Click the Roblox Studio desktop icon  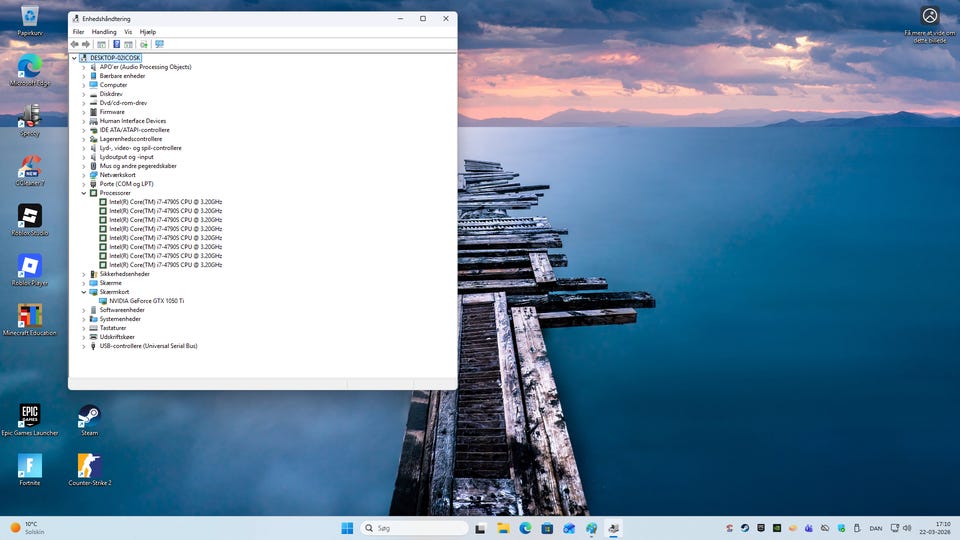pos(29,220)
